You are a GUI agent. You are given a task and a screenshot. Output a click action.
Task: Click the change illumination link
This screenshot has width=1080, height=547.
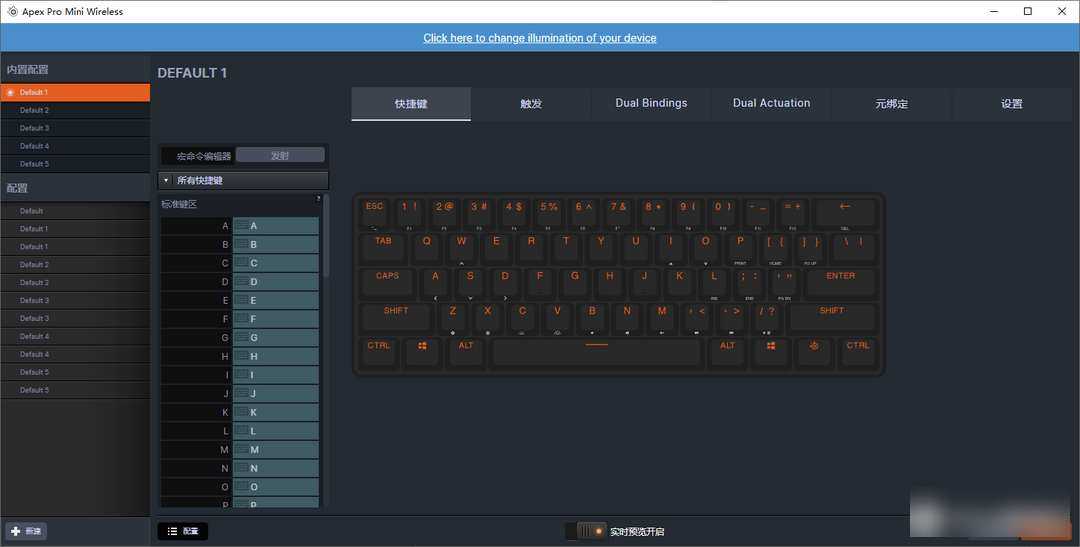click(x=540, y=38)
